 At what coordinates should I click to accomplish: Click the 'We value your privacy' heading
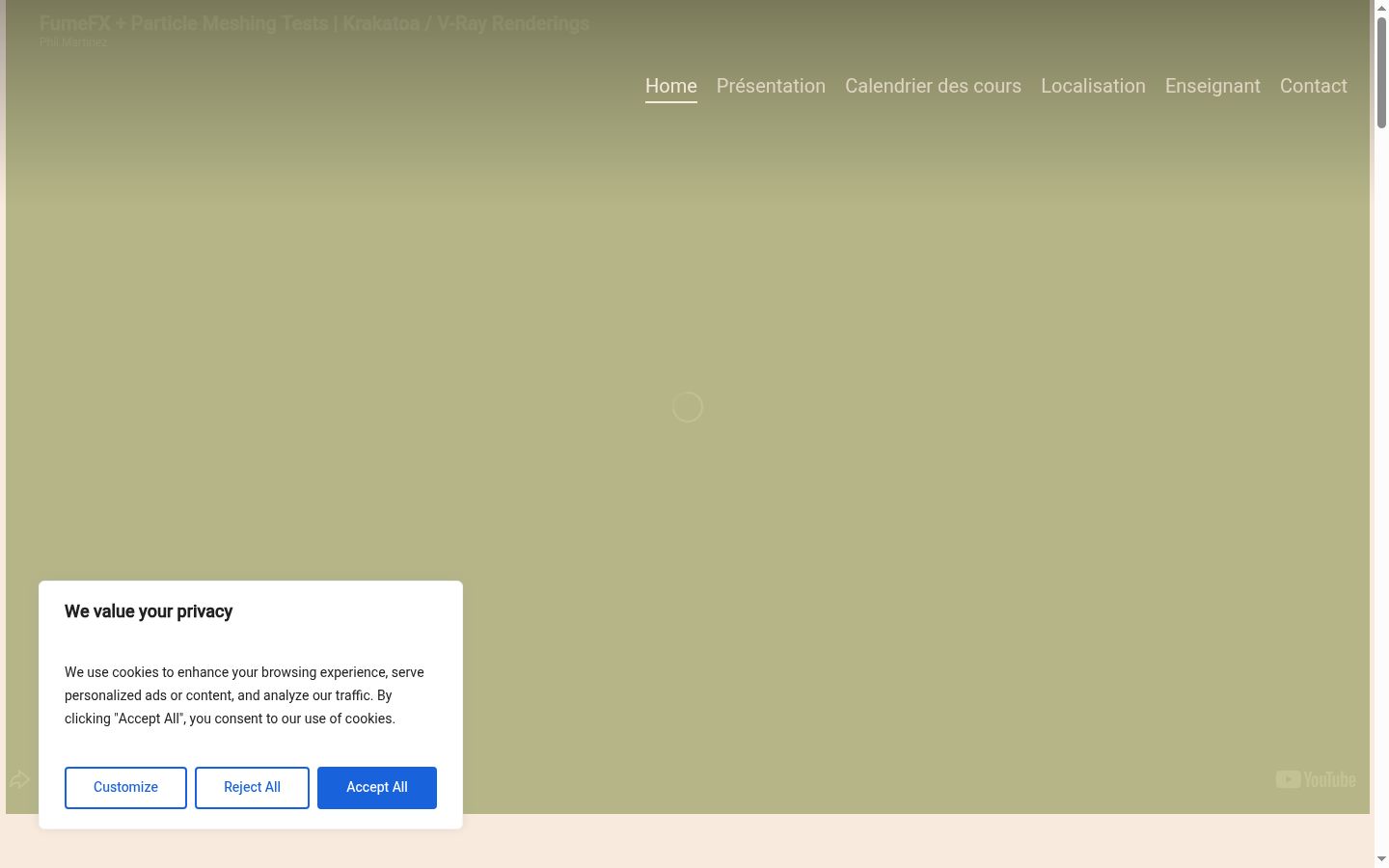click(149, 611)
